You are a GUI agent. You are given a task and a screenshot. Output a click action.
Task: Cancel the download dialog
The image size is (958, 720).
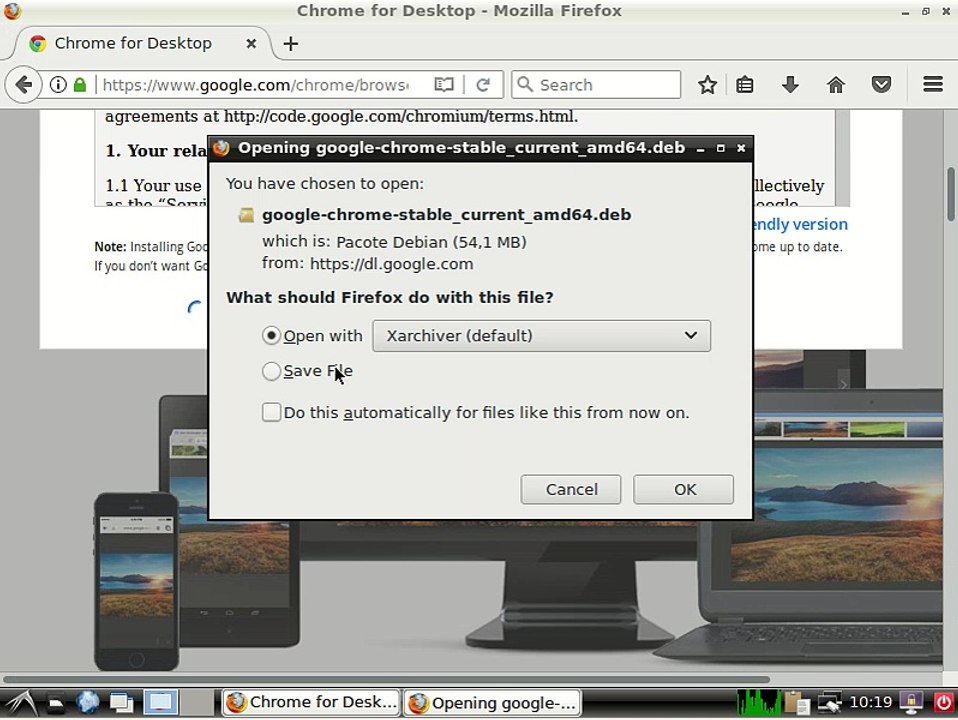tap(571, 490)
